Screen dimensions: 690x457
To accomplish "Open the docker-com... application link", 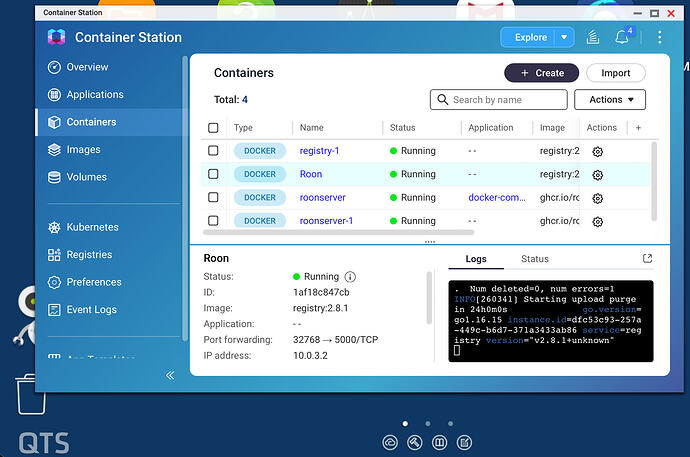I will click(x=497, y=197).
